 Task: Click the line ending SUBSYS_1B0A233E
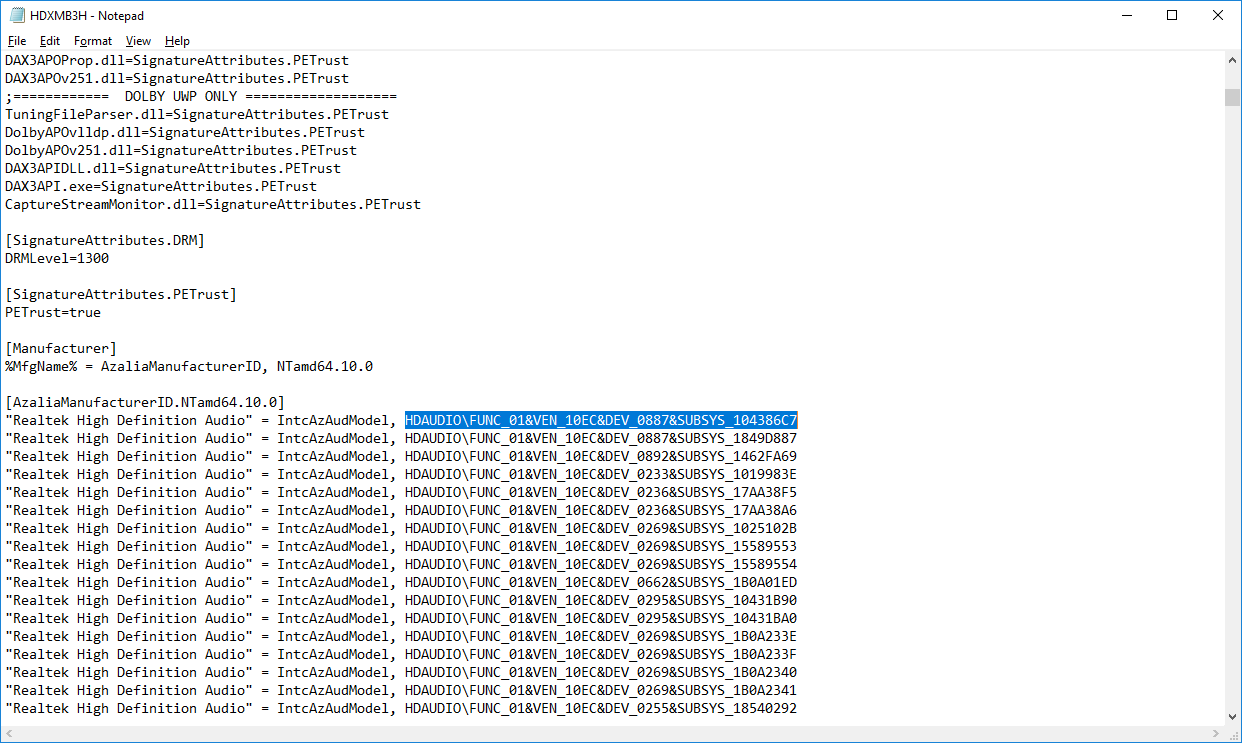401,636
